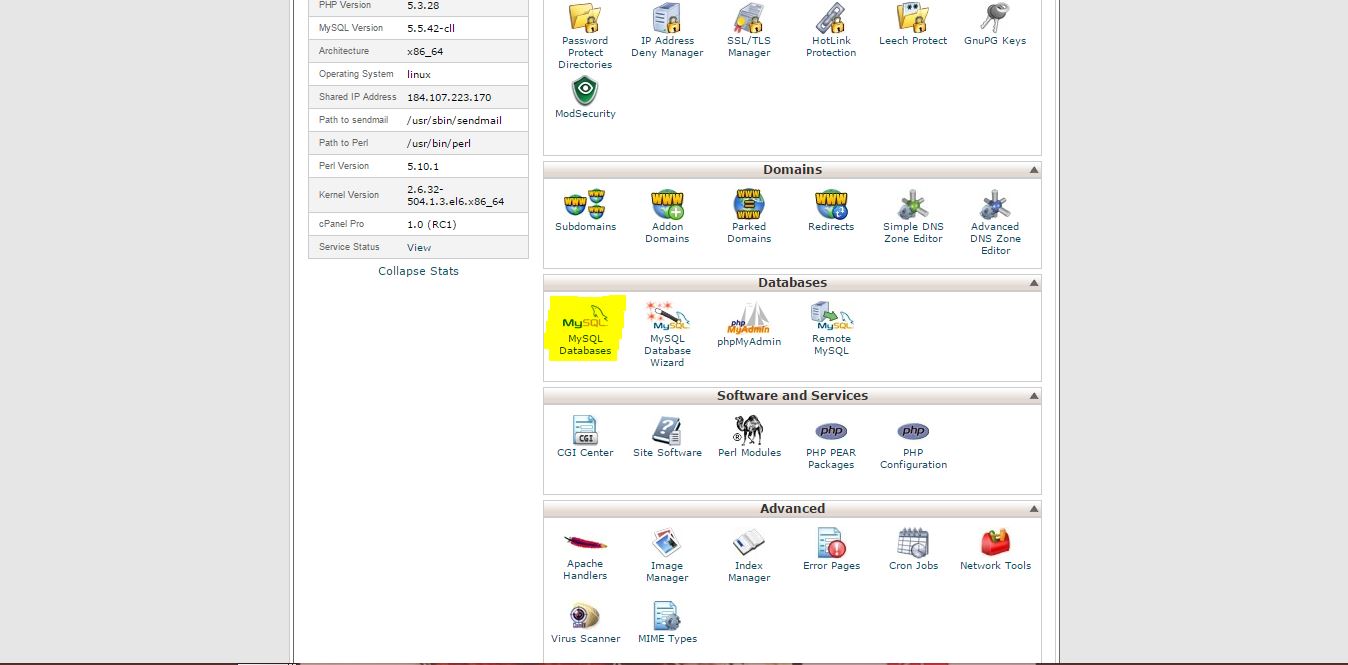
Task: View the Service Status
Action: pyautogui.click(x=419, y=247)
